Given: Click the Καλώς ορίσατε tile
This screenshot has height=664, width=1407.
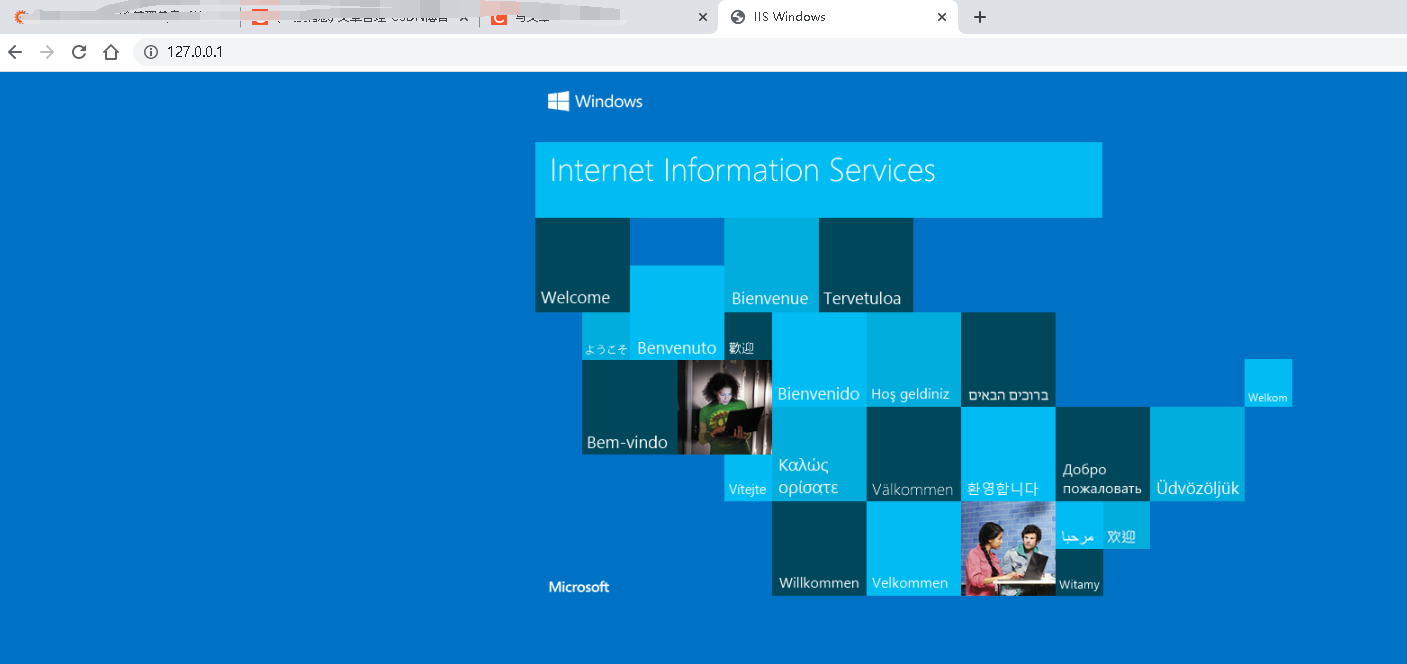Looking at the screenshot, I should [819, 454].
